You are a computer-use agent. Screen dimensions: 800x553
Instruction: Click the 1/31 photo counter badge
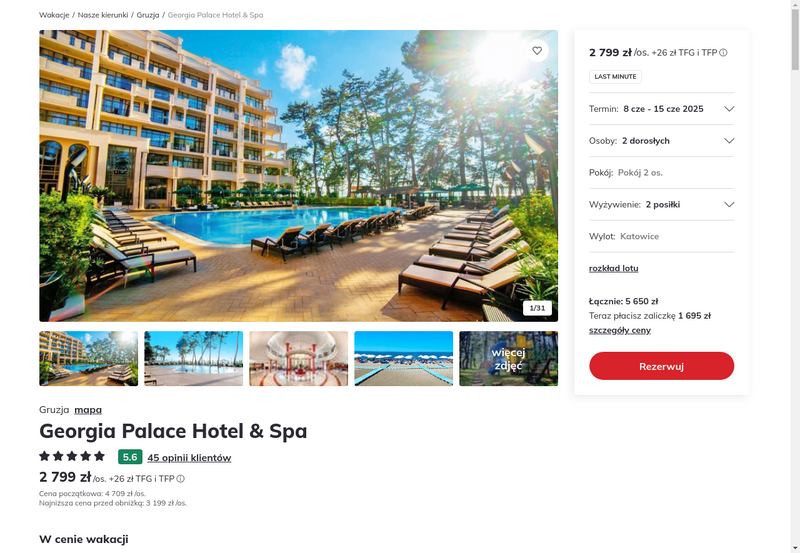tap(537, 308)
